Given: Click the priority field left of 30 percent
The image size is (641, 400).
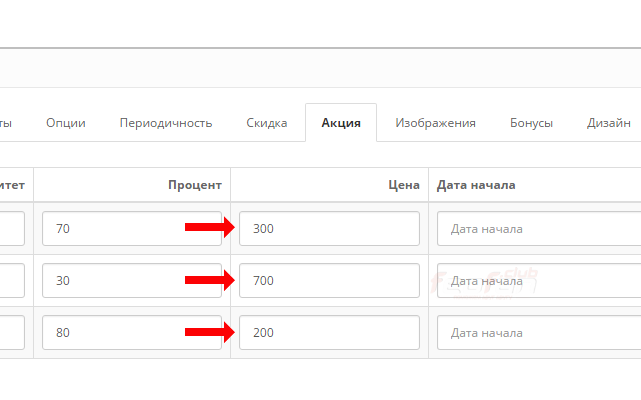Looking at the screenshot, I should coord(12,281).
